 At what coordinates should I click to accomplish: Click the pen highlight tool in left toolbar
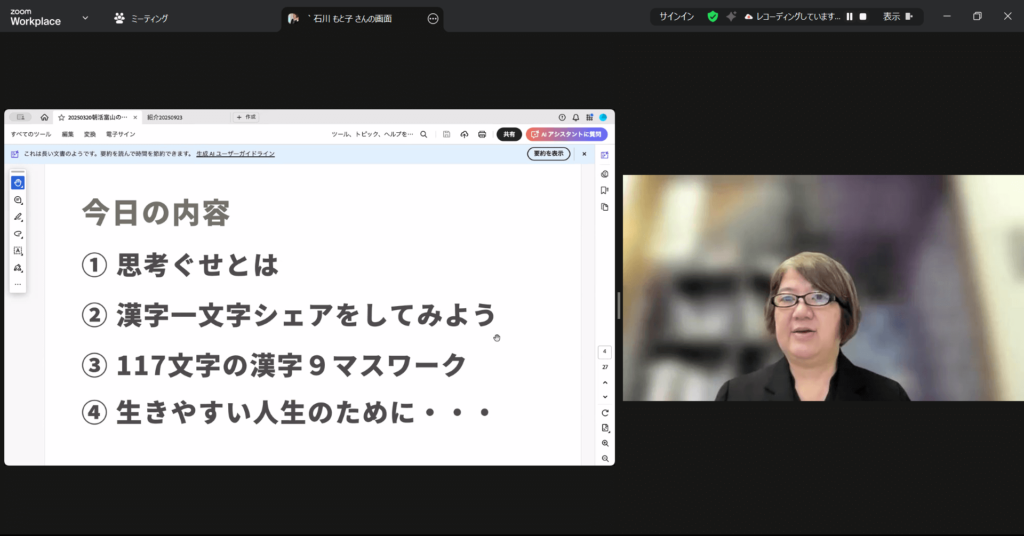click(18, 217)
